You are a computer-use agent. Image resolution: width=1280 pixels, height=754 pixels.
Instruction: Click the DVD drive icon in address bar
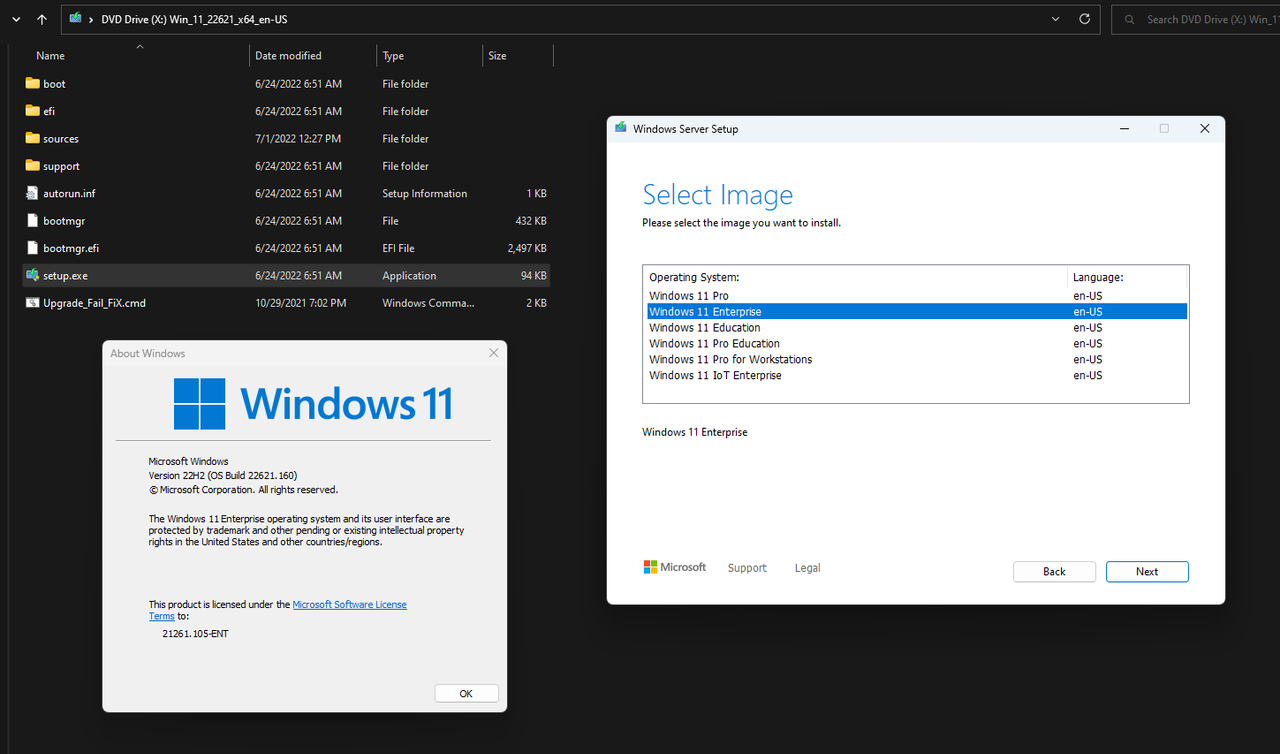pyautogui.click(x=75, y=19)
